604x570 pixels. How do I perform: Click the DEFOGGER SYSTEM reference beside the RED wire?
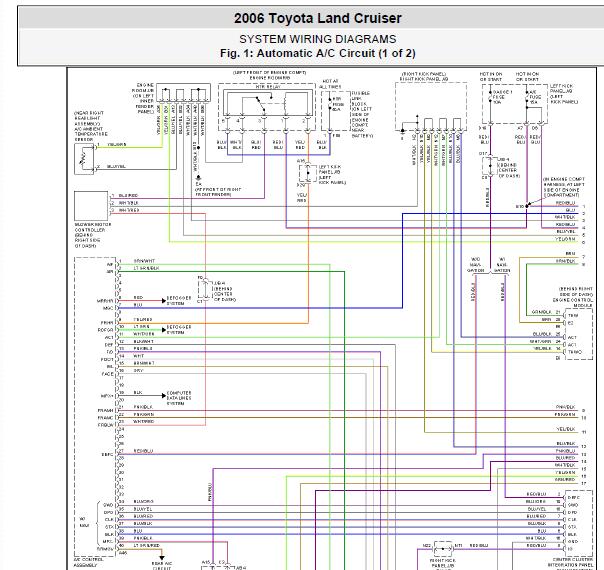pyautogui.click(x=179, y=300)
